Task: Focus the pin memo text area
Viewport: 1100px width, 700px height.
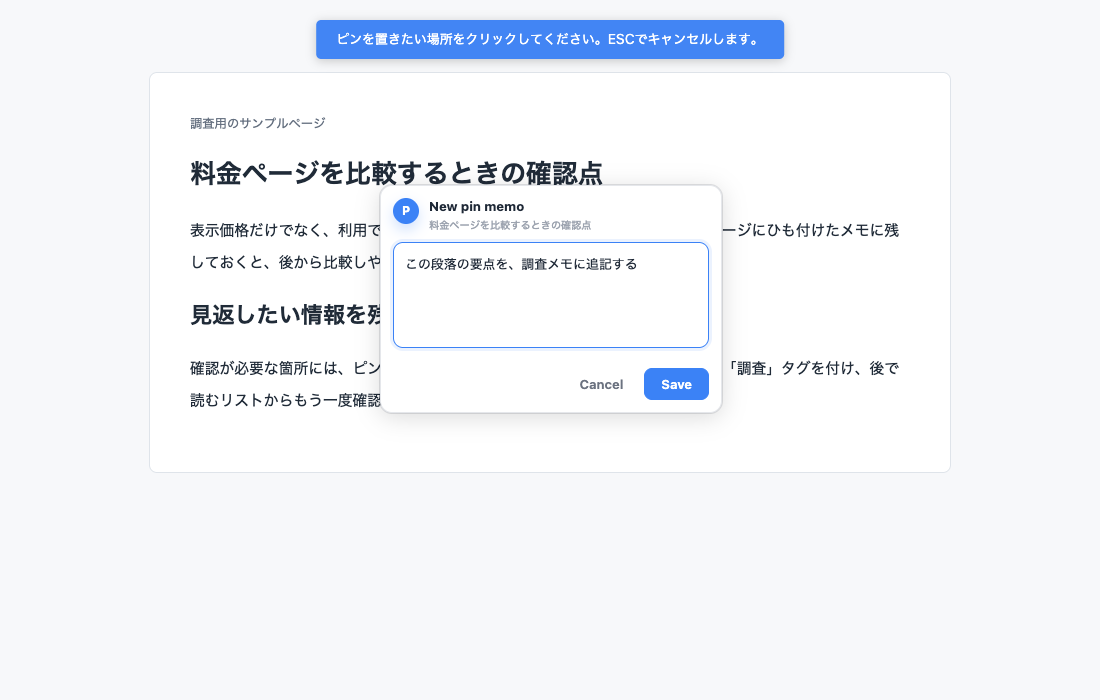Action: point(551,295)
